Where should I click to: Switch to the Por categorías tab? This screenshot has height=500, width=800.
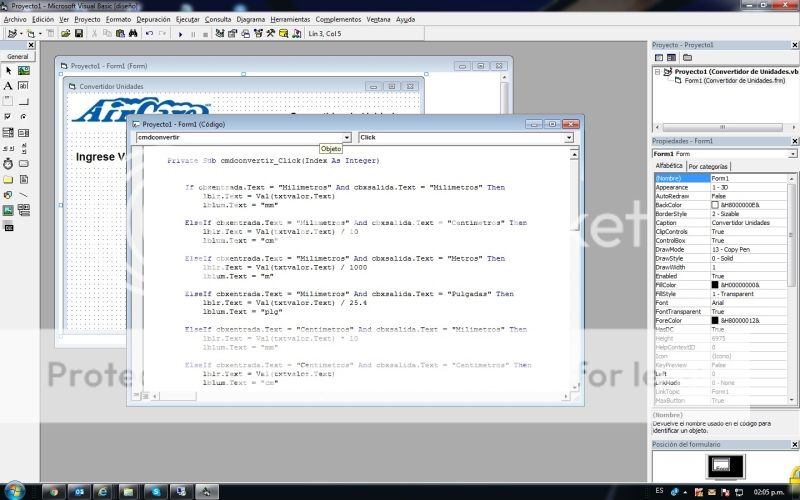[708, 166]
